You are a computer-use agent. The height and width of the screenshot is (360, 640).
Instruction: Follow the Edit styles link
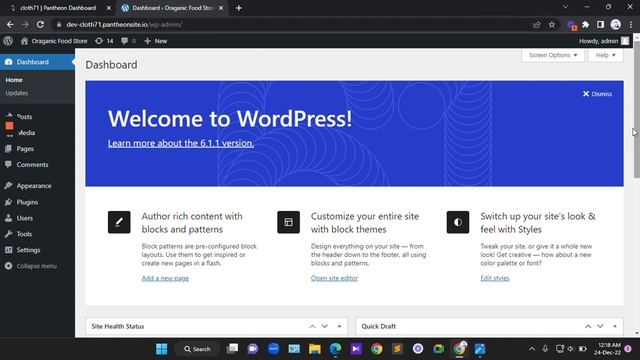click(x=495, y=278)
